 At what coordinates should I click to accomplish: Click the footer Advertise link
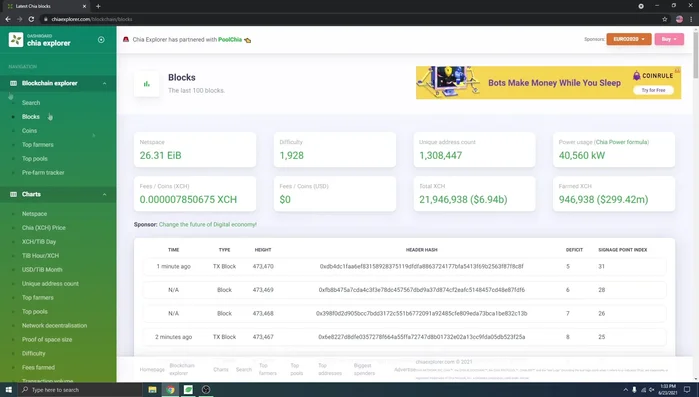click(x=405, y=369)
